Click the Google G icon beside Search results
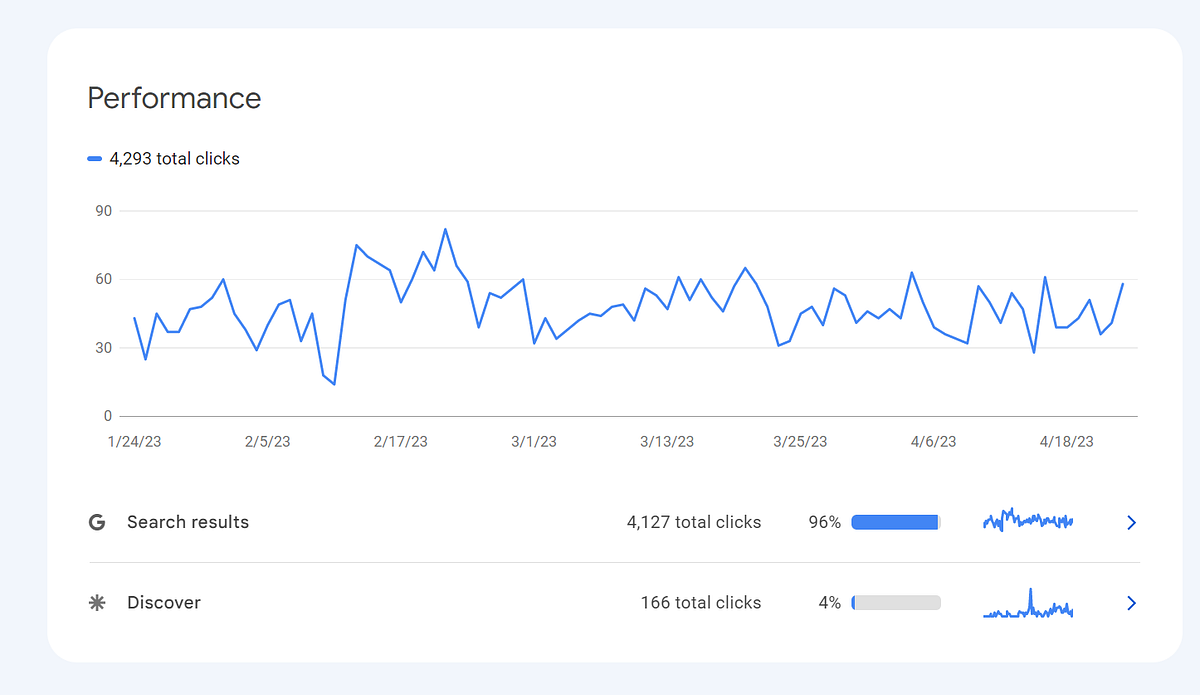Viewport: 1200px width, 695px height. click(x=97, y=522)
